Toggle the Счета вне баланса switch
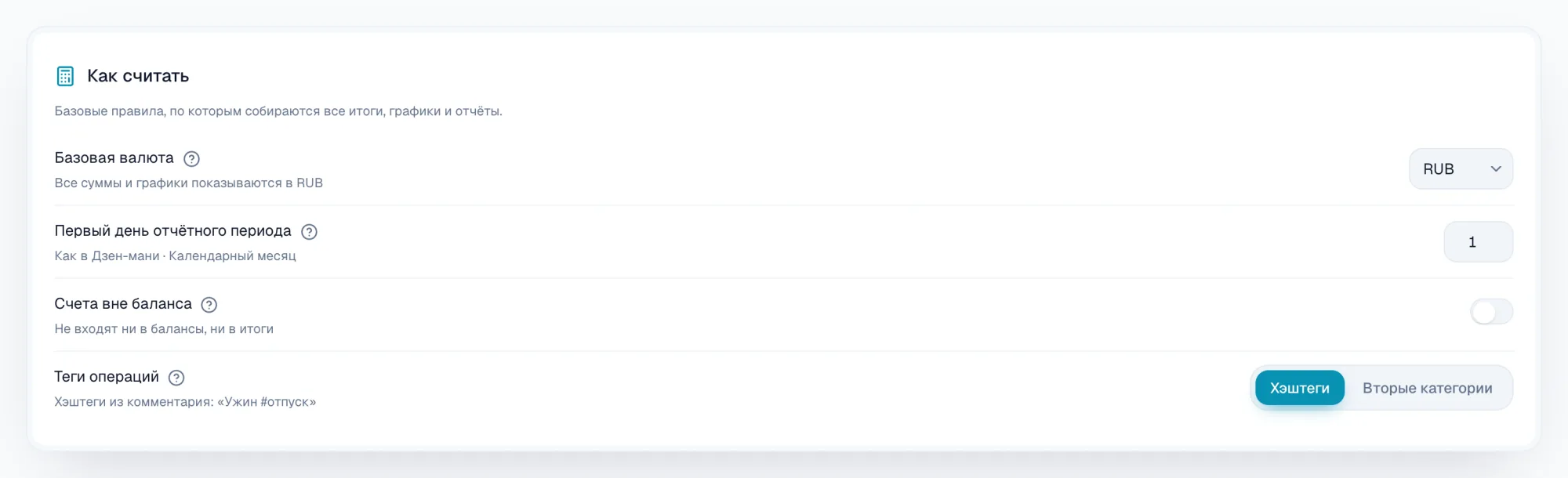 click(1491, 312)
